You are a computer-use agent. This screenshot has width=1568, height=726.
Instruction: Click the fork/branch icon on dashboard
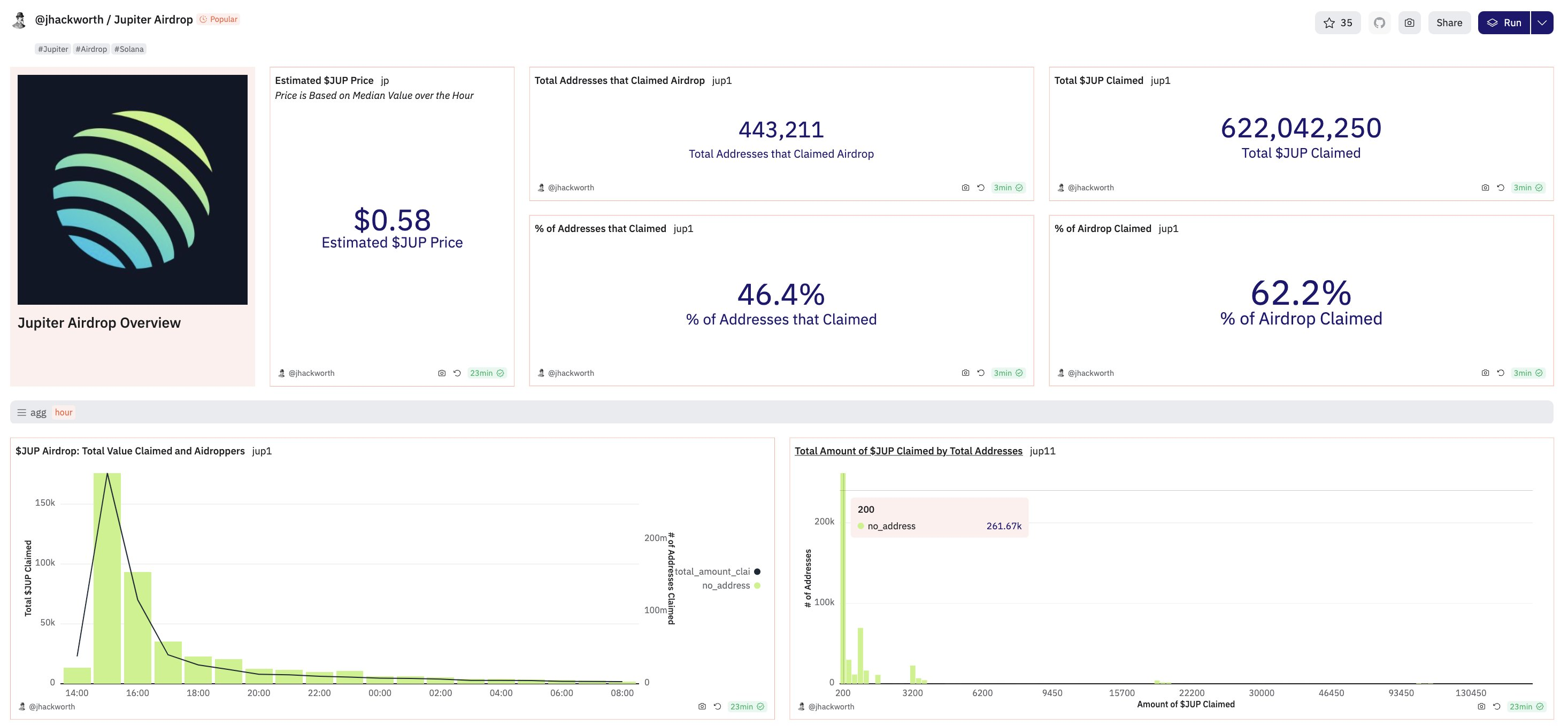click(x=1378, y=22)
